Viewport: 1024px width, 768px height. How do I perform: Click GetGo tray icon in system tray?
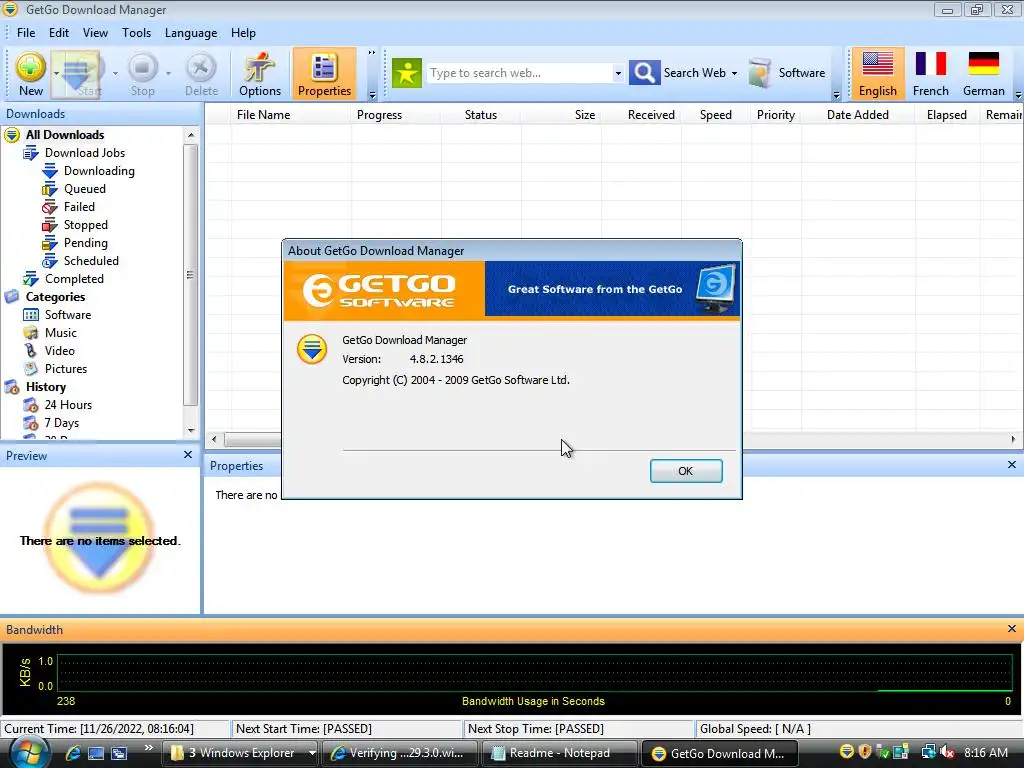coord(847,752)
